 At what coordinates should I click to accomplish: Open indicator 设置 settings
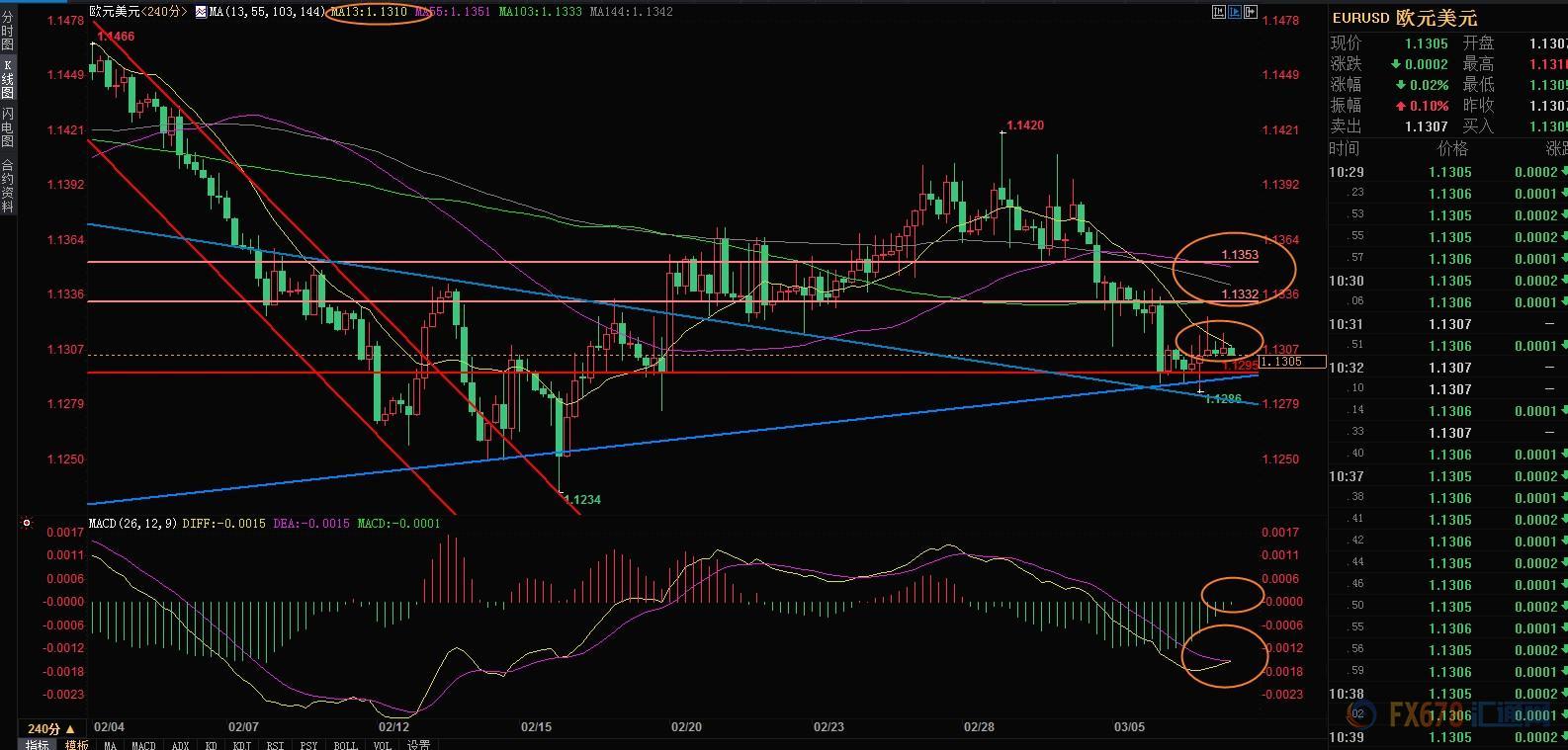tap(418, 744)
